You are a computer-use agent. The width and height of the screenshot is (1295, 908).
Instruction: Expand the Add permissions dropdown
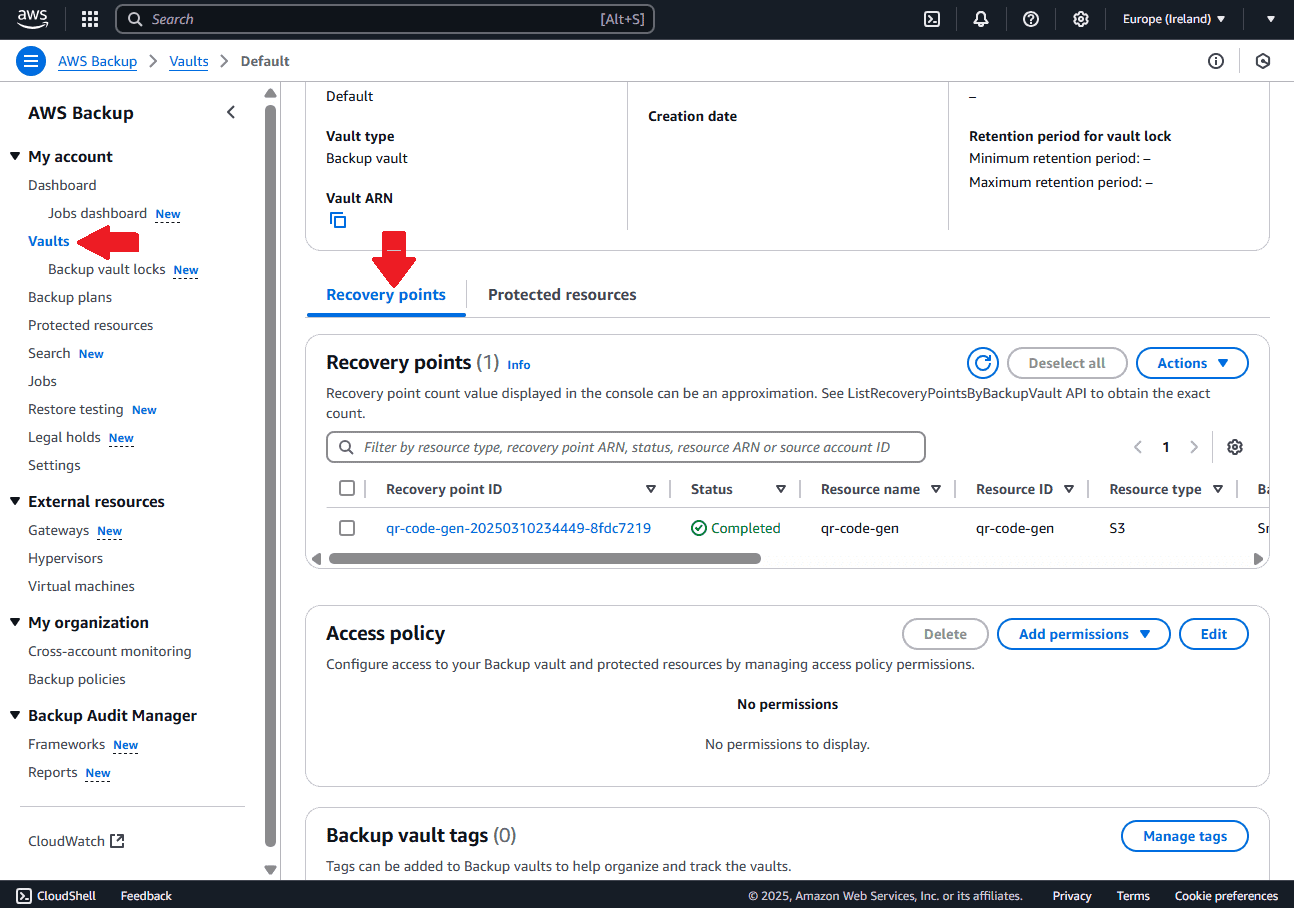point(1083,634)
